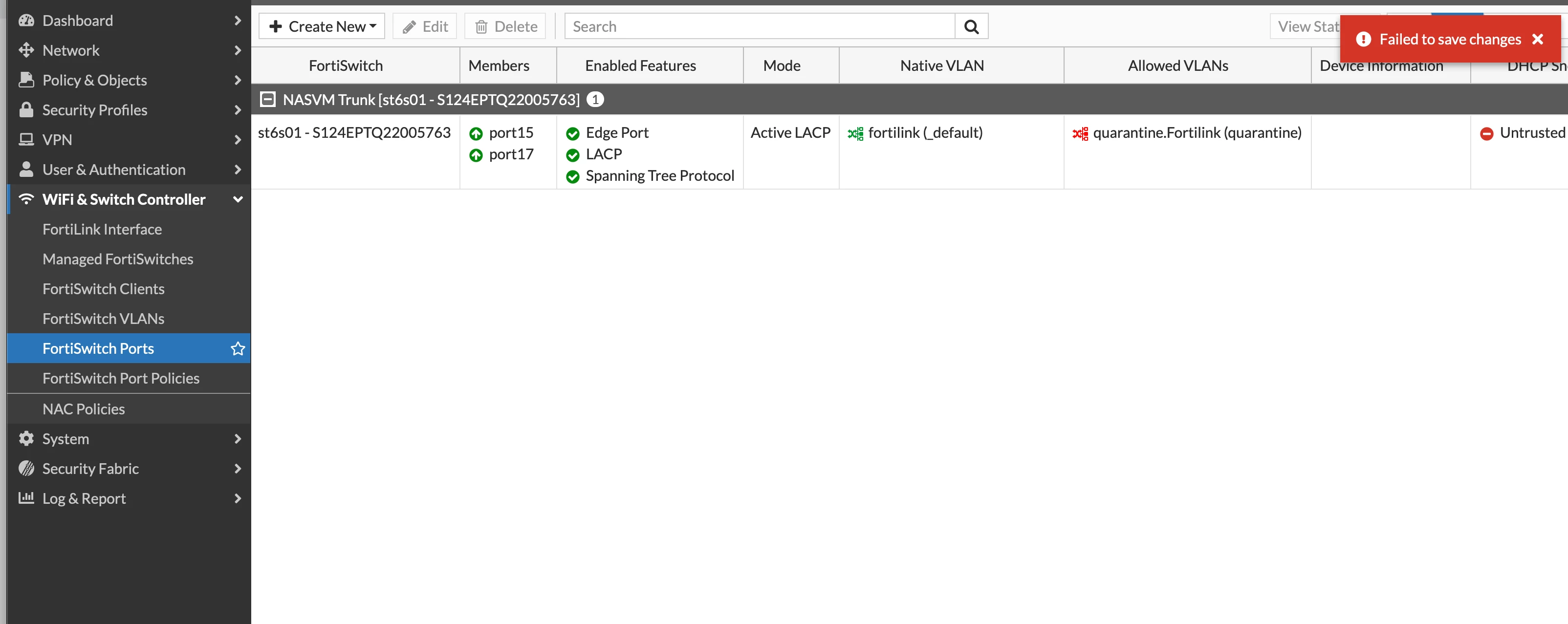Expand the Dashboard menu chevron

coord(238,20)
